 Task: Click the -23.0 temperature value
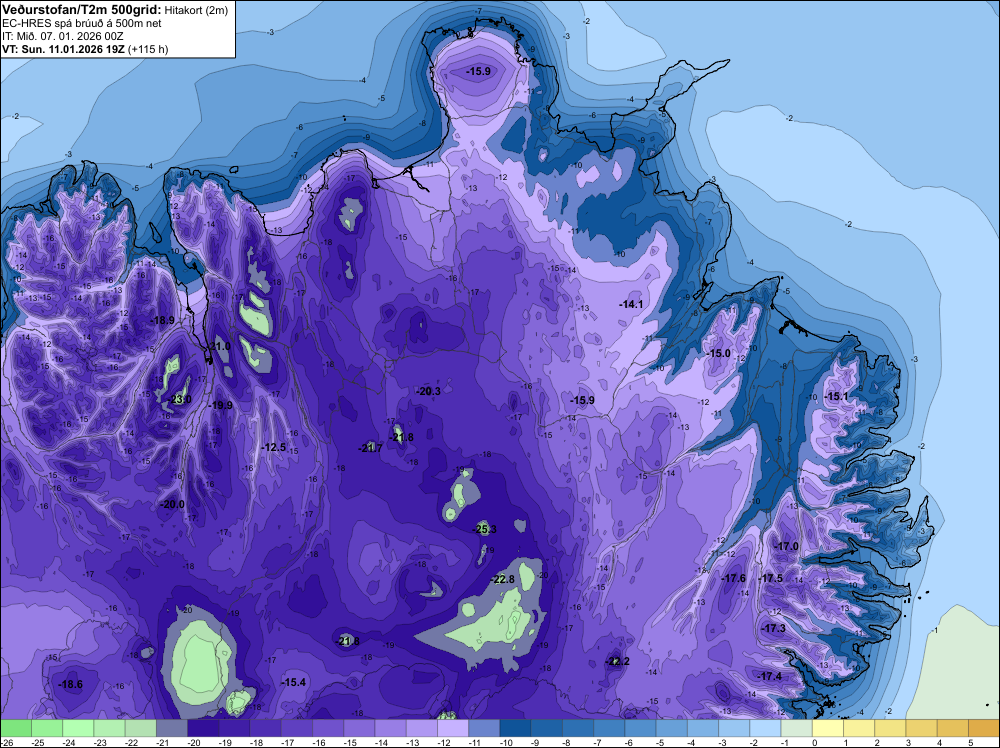179,400
